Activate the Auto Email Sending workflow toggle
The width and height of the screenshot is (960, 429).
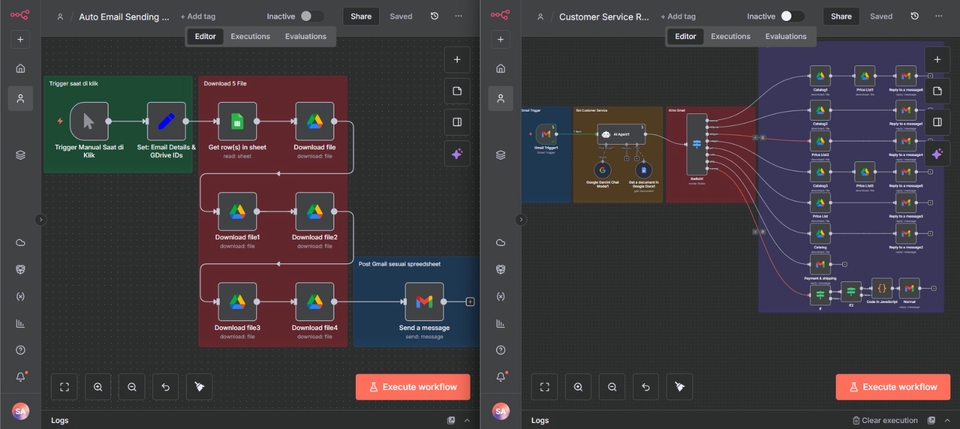[x=311, y=16]
